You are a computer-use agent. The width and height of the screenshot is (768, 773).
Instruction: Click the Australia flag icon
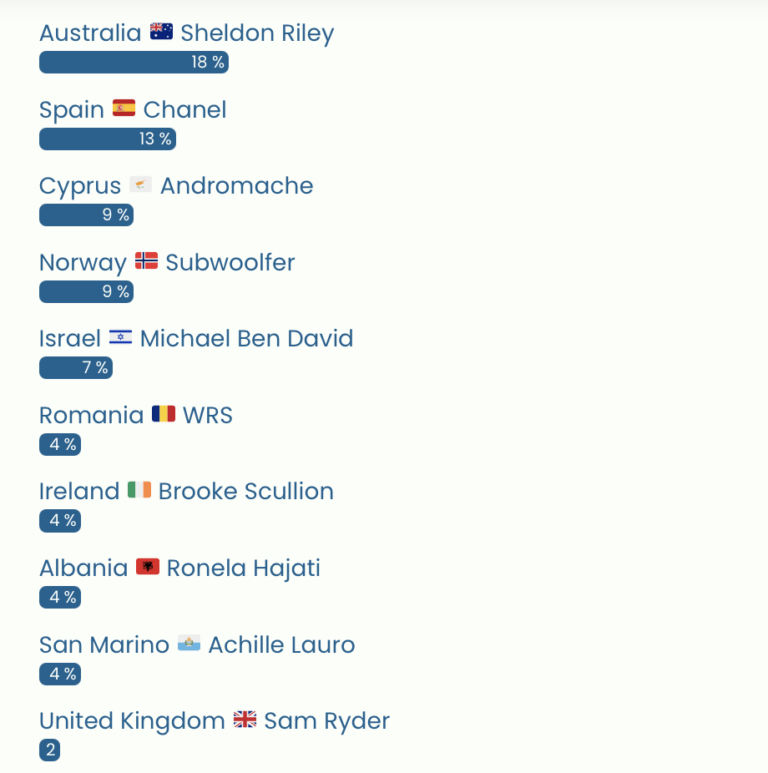(x=161, y=32)
